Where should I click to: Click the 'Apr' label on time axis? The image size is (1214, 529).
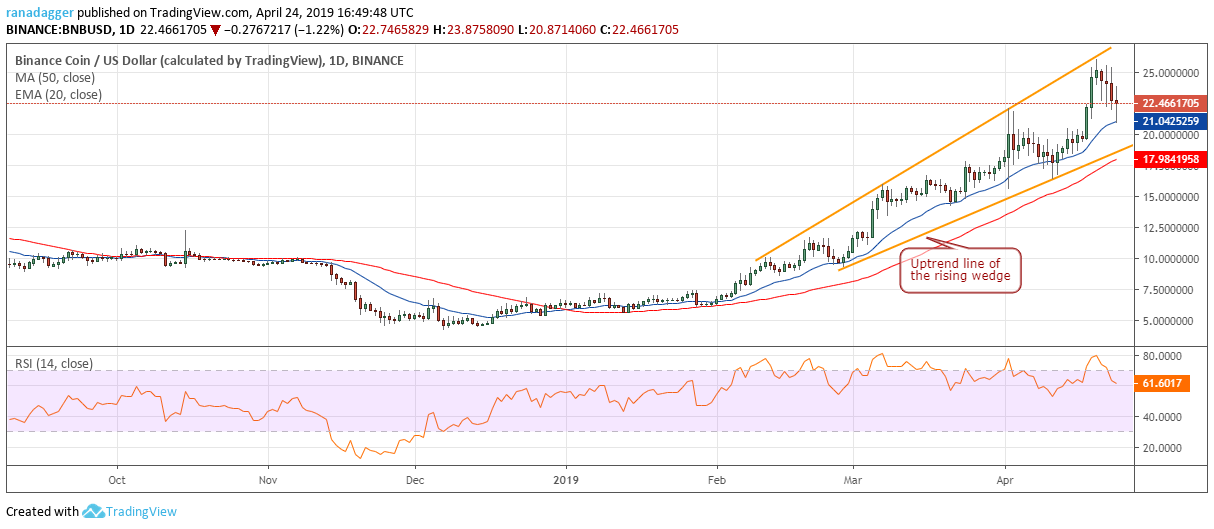coord(1004,480)
